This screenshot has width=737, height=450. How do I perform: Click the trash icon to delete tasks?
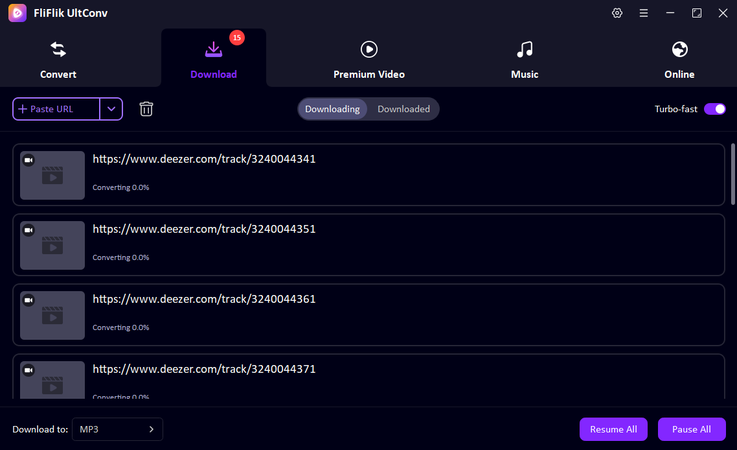[146, 109]
